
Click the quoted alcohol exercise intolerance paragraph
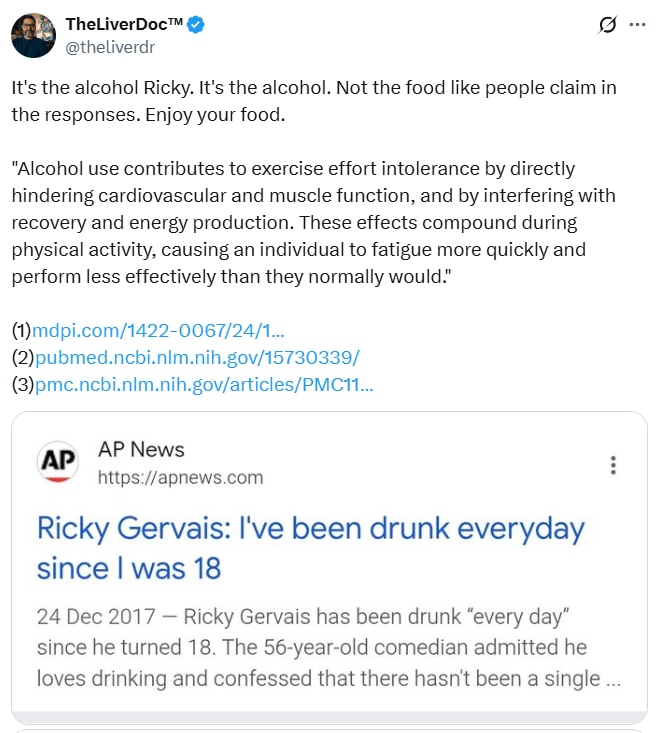[x=313, y=222]
